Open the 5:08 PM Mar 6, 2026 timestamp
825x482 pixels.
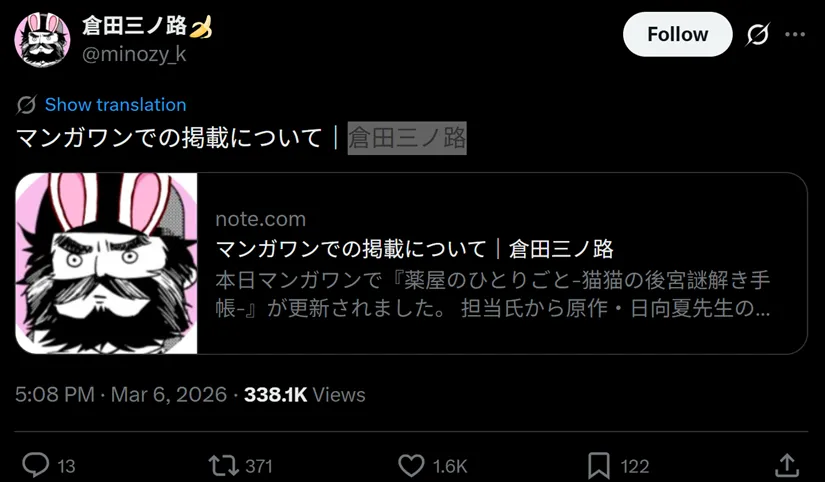121,395
